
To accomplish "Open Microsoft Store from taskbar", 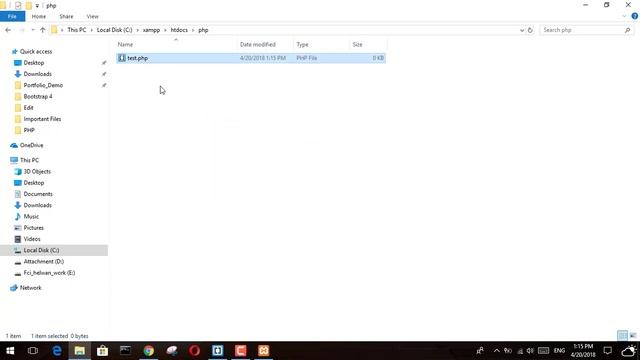I will coord(102,351).
